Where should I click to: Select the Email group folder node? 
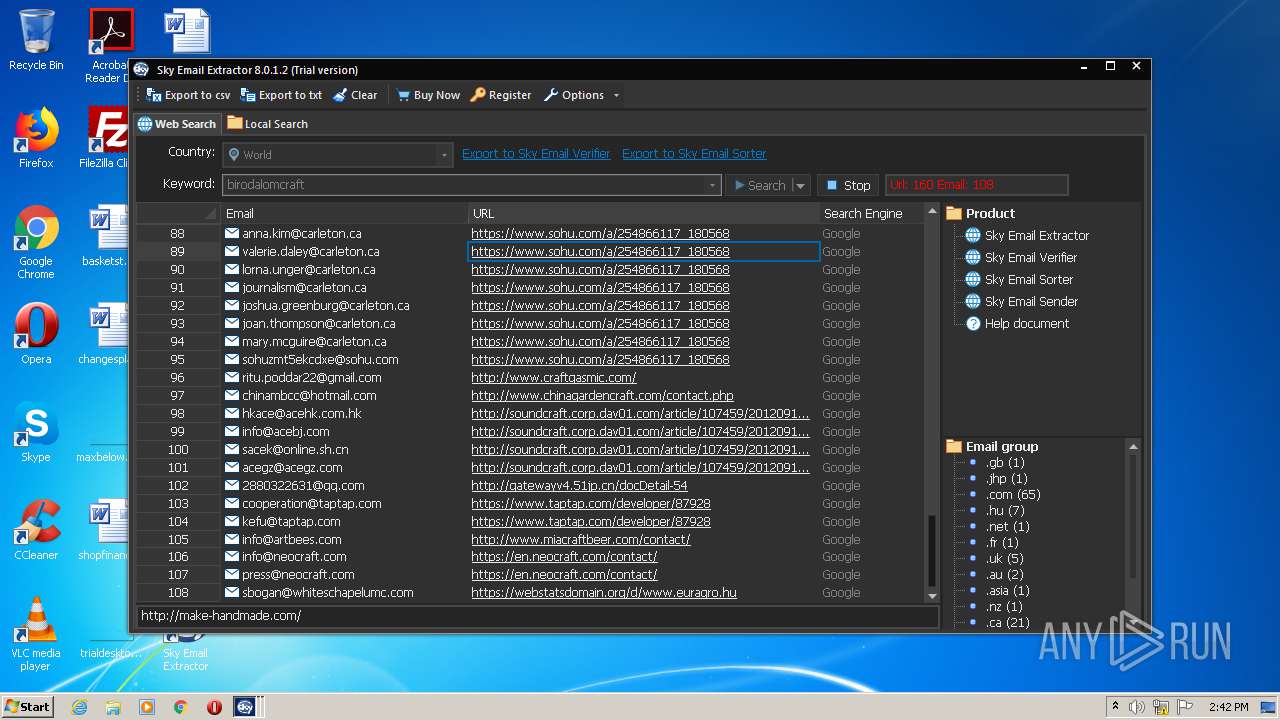992,446
